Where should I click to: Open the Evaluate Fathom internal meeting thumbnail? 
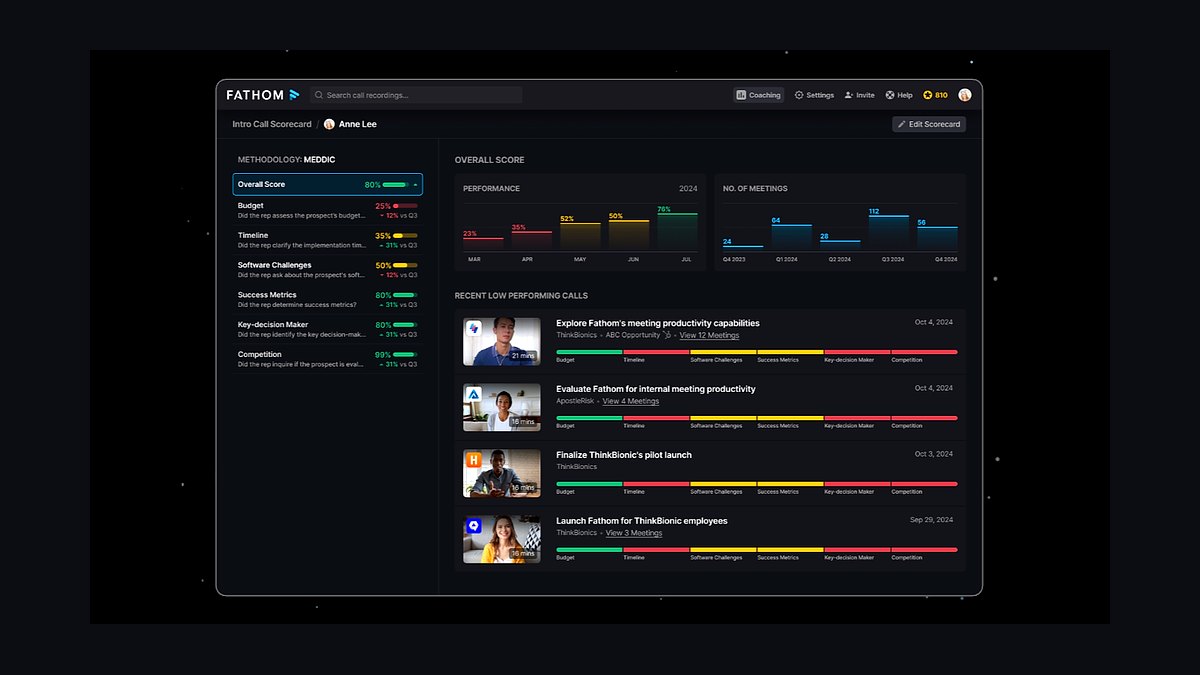[x=502, y=407]
